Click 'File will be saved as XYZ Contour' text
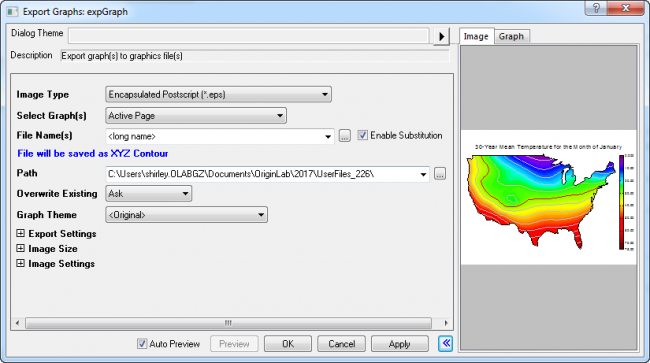This screenshot has height=363, width=650. (93, 153)
